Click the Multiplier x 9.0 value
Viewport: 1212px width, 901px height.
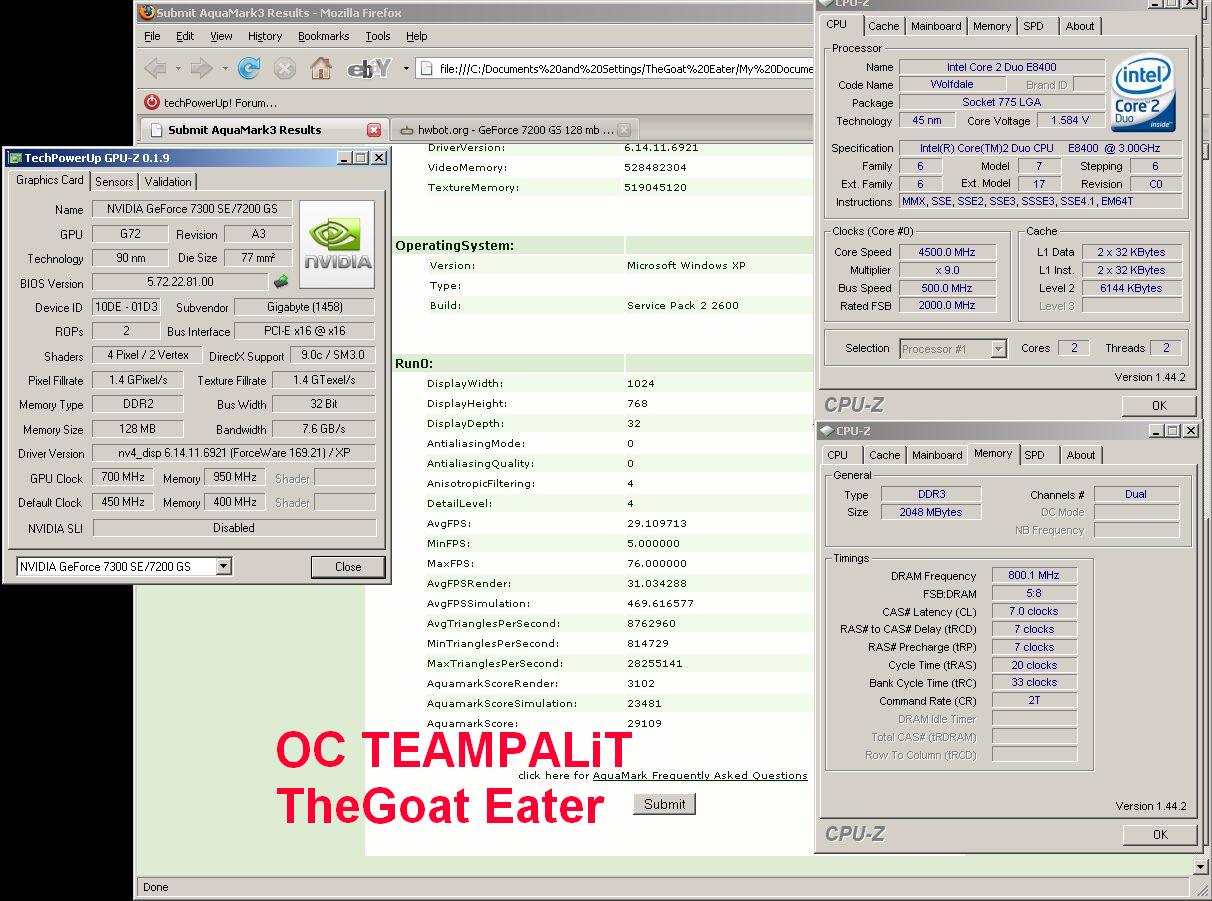[x=948, y=270]
